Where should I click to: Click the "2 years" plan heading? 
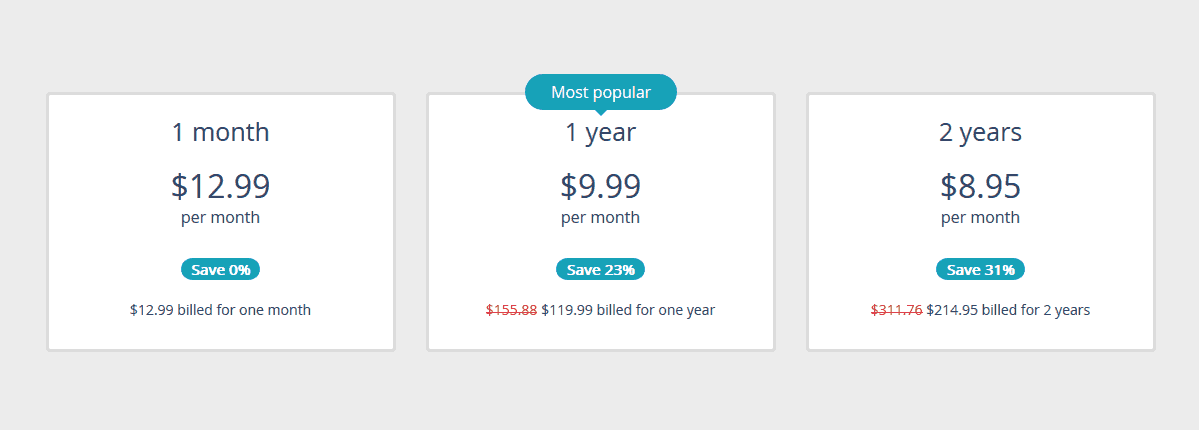[981, 132]
